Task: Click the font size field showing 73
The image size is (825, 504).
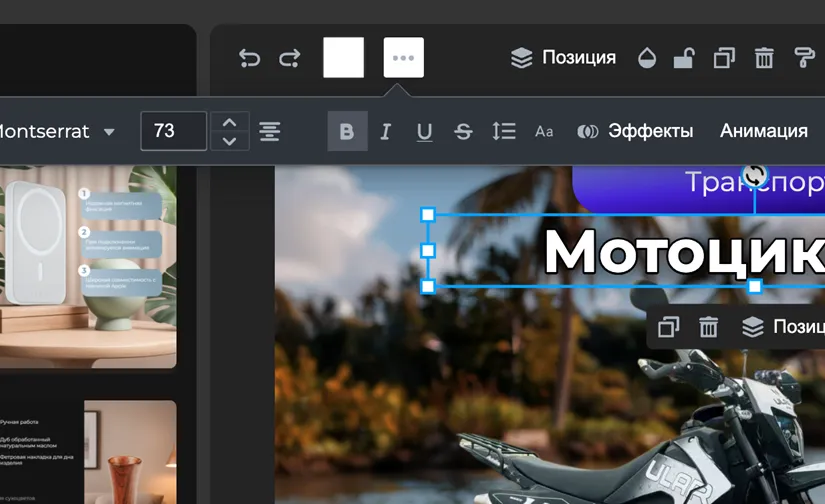Action: pyautogui.click(x=173, y=131)
